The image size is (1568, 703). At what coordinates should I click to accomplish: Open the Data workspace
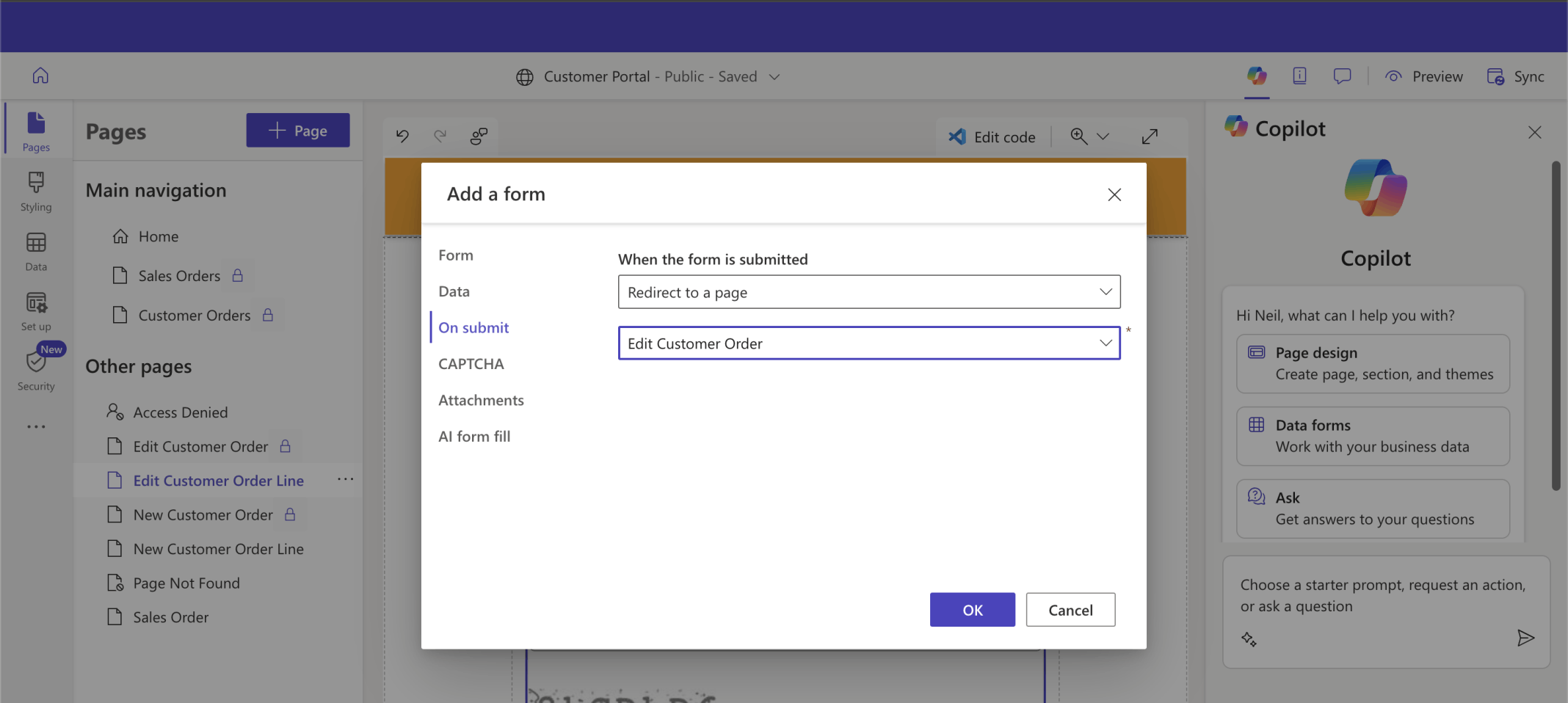pos(36,251)
